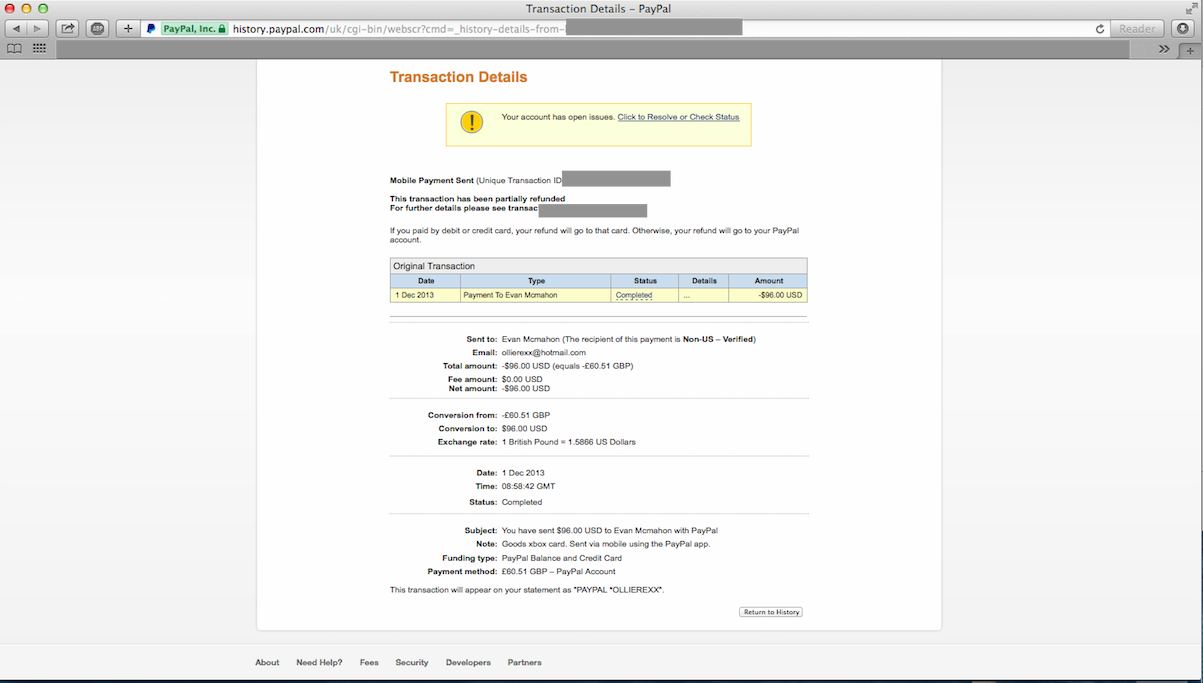This screenshot has height=683, width=1203.
Task: Click the PayPal favicon in address bar
Action: (x=151, y=29)
